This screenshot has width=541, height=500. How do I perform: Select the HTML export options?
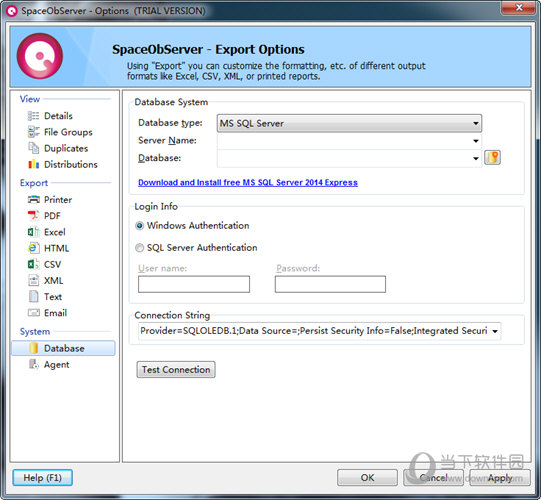[x=56, y=248]
